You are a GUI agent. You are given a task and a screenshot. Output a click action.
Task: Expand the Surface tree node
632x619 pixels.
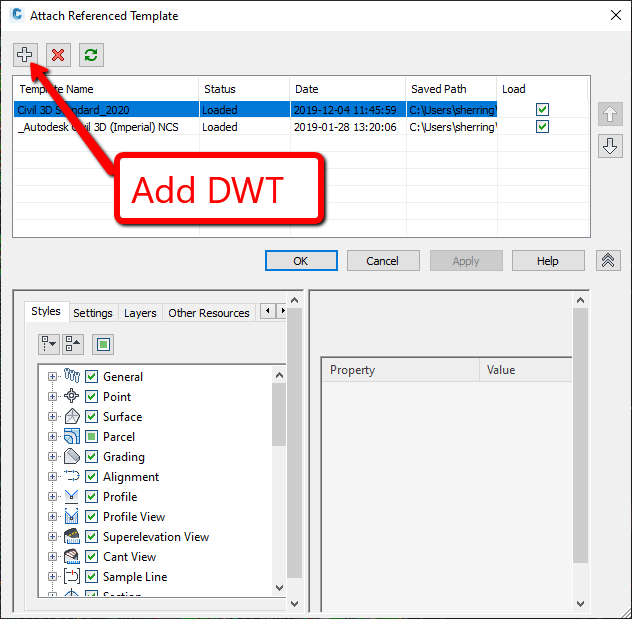pyautogui.click(x=52, y=416)
